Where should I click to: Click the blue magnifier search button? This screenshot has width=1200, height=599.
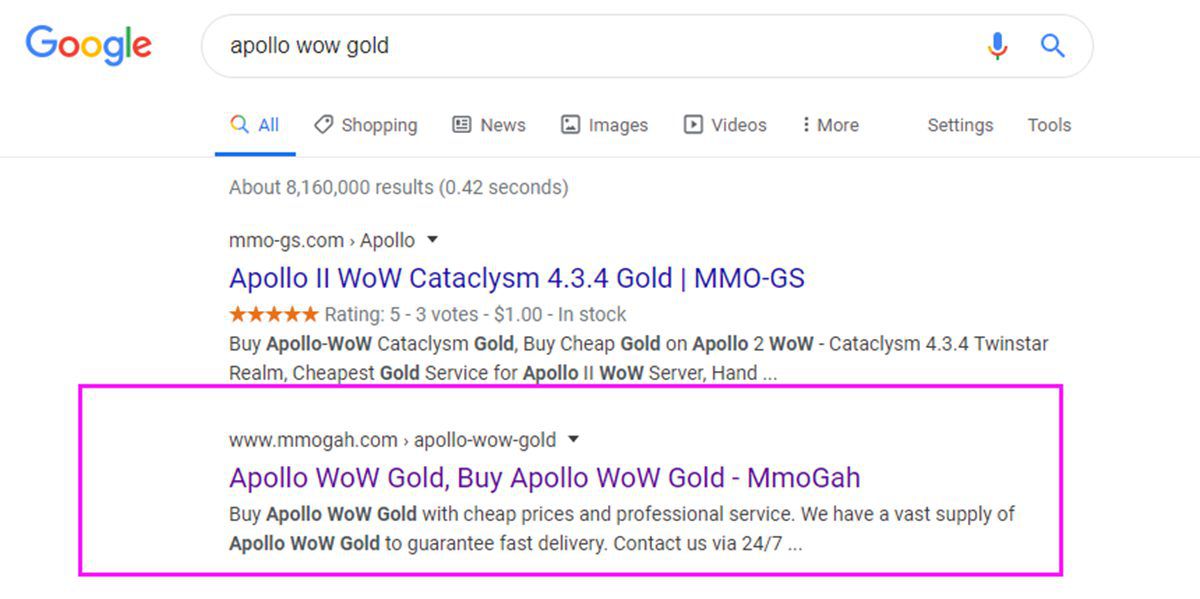pos(1052,45)
